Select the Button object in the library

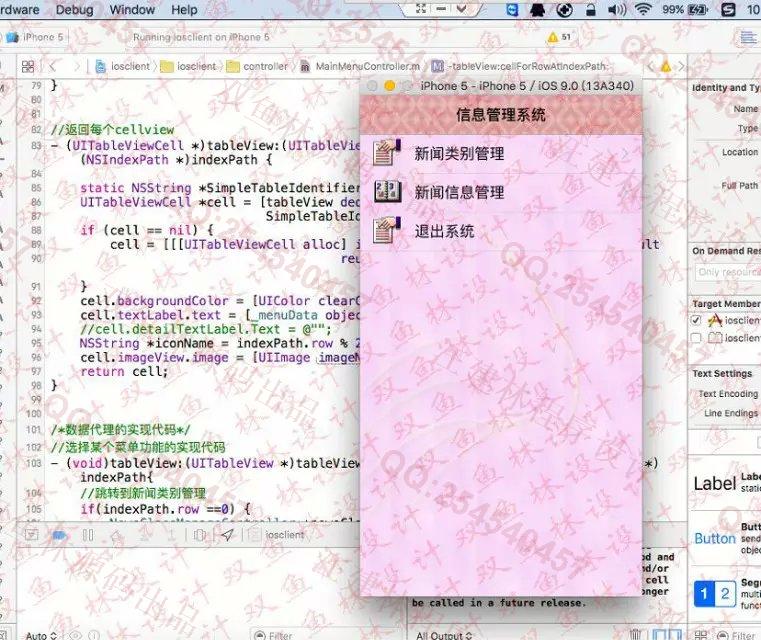(x=726, y=539)
